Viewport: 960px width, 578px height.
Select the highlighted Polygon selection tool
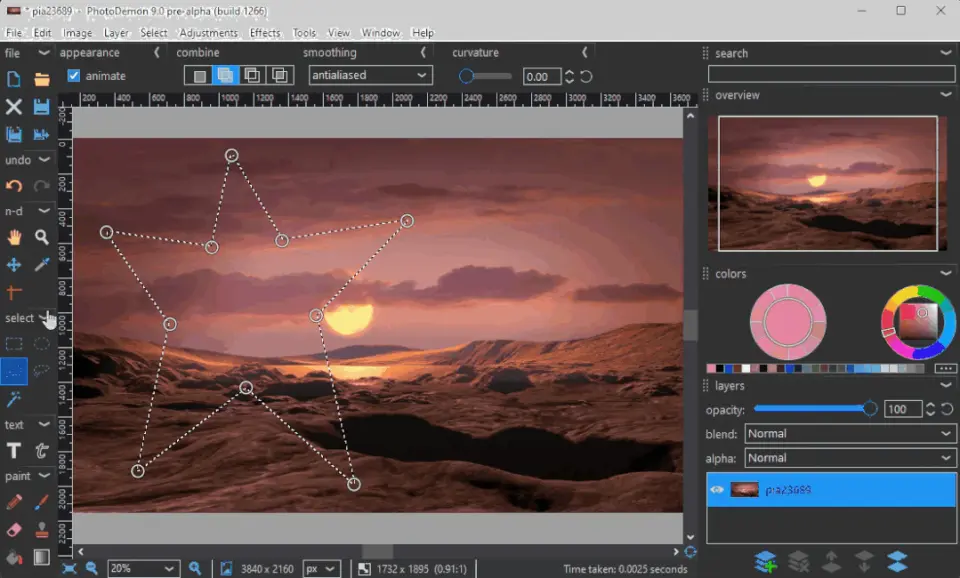pos(13,371)
